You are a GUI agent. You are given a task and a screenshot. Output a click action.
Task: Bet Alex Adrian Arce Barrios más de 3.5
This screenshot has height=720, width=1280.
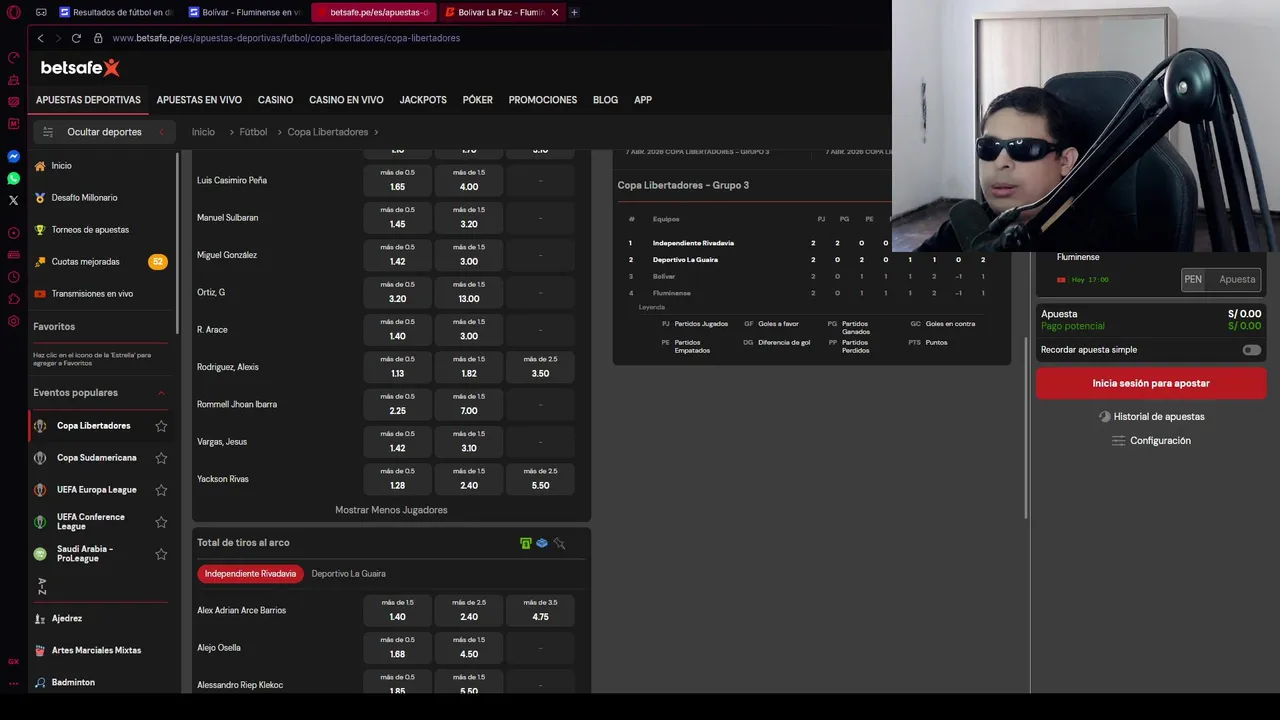[x=540, y=611]
